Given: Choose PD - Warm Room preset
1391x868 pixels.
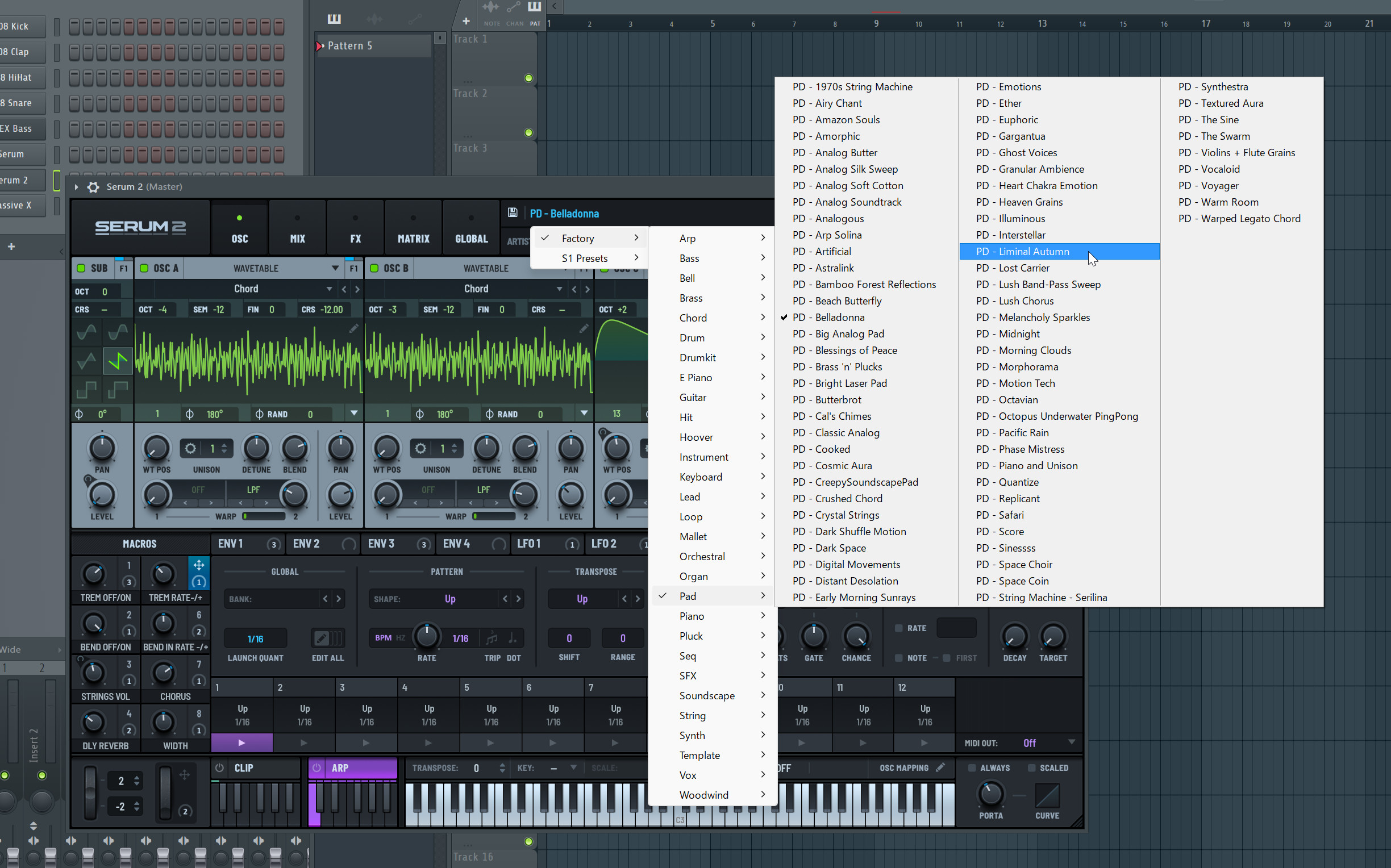Looking at the screenshot, I should [1218, 202].
